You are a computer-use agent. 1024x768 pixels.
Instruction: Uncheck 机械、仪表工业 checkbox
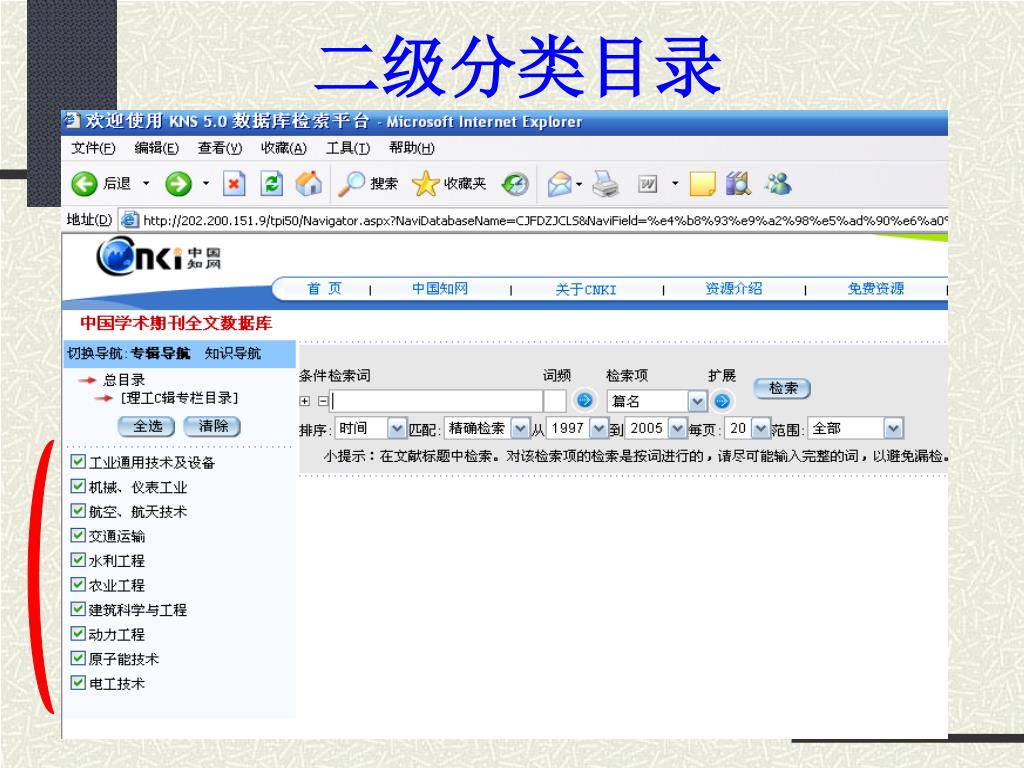pos(78,487)
